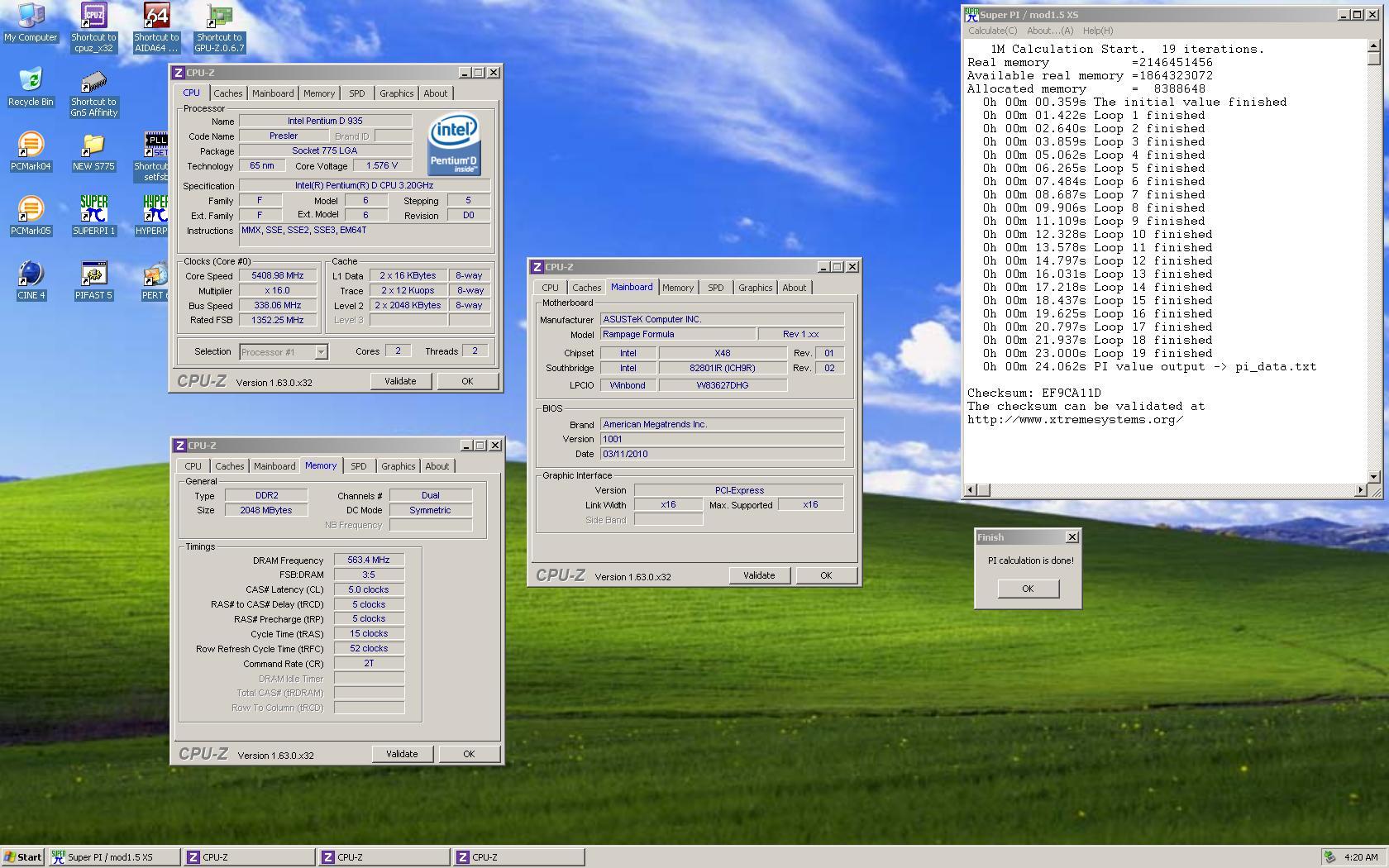Click Super PI horizontal scrollbar right arrow

pyautogui.click(x=1360, y=490)
